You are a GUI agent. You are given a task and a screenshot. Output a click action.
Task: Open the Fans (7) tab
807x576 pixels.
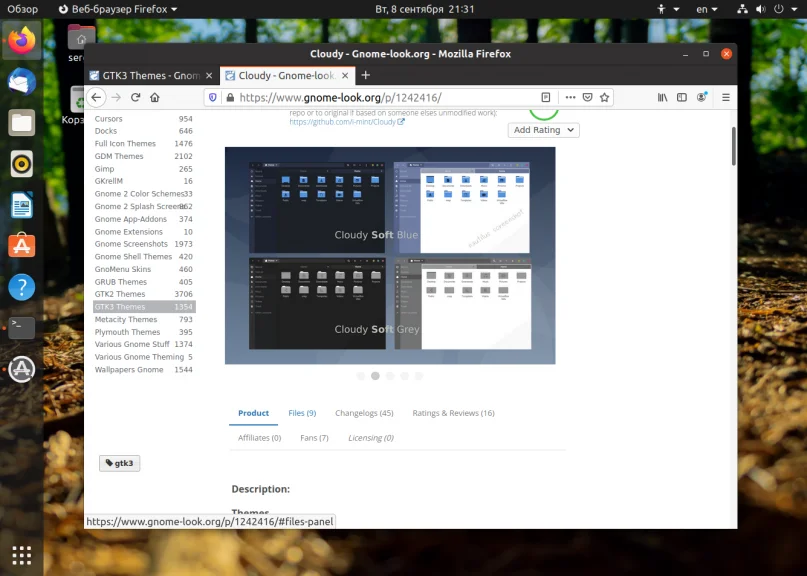[314, 438]
